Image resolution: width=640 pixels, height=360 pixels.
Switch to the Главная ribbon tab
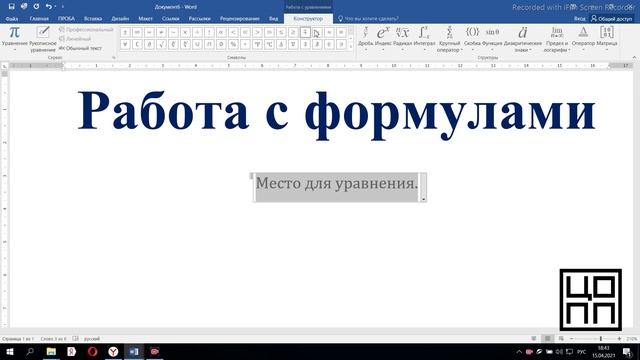coord(39,19)
